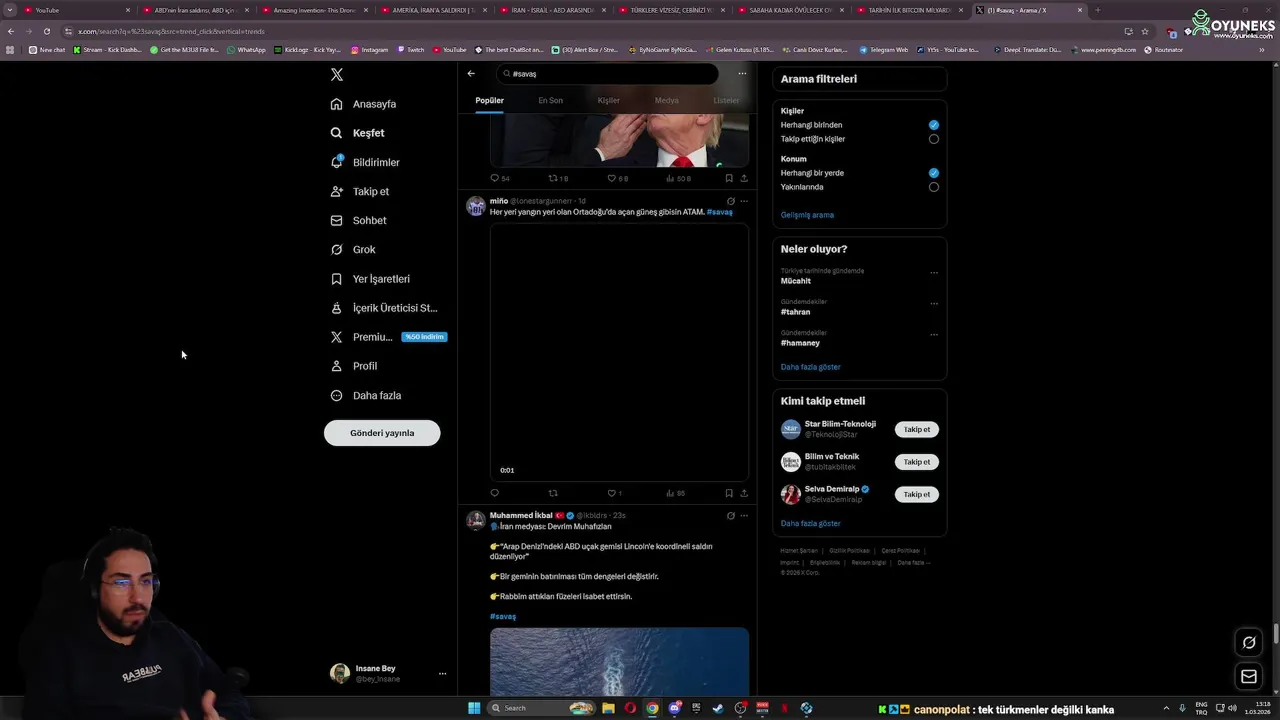Screen dimensions: 1280x720
Task: Click the #savaş search field
Action: [x=607, y=73]
